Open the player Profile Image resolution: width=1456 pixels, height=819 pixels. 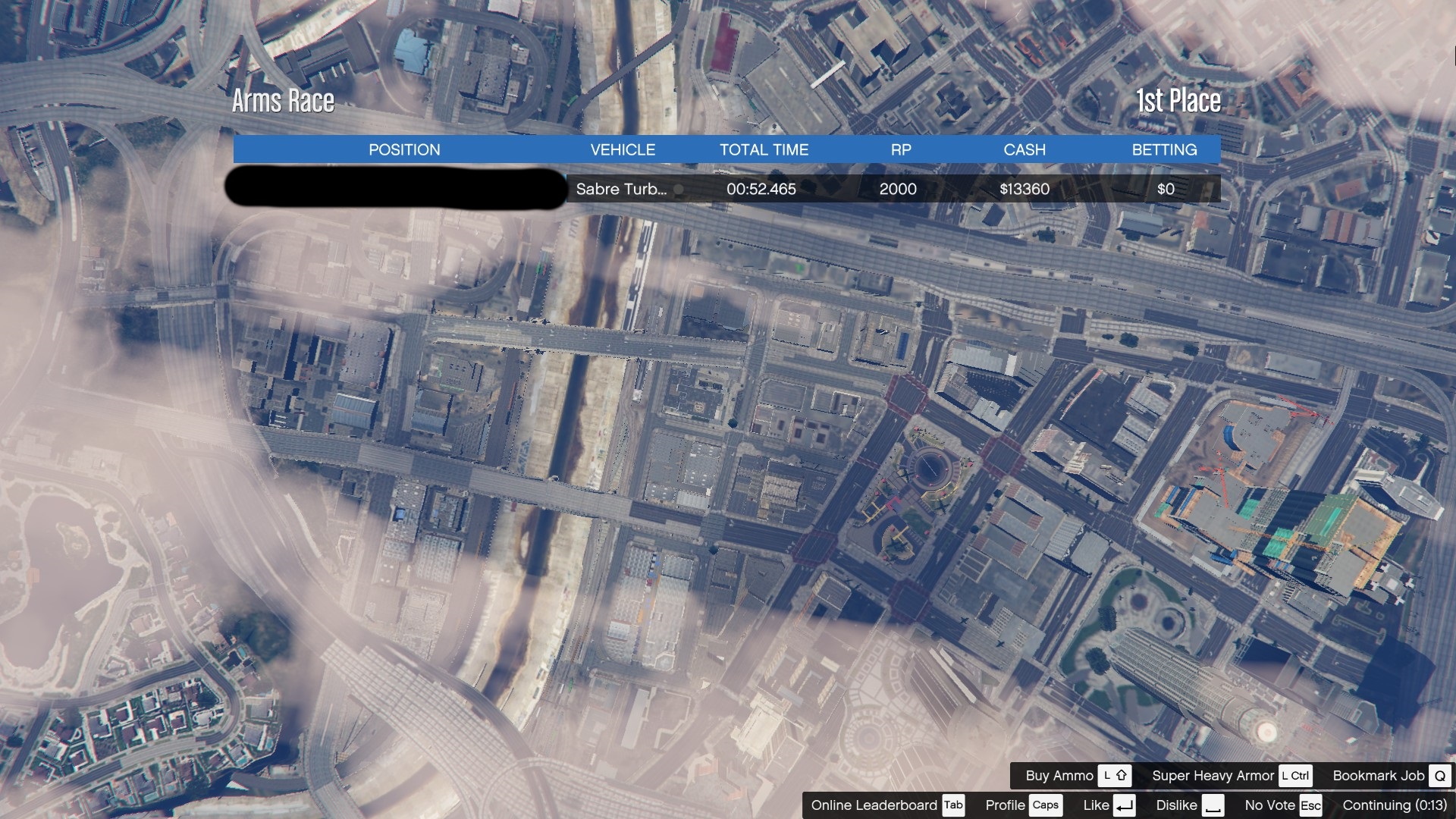(x=1004, y=805)
